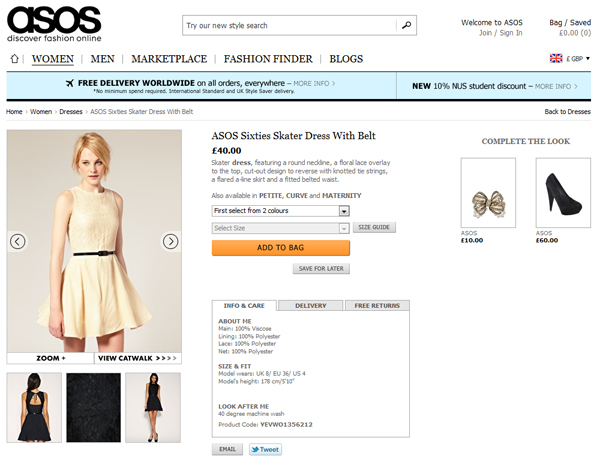Screen dimensions: 600x462
Task: Click the Twitter bird Tweet button
Action: tap(265, 449)
